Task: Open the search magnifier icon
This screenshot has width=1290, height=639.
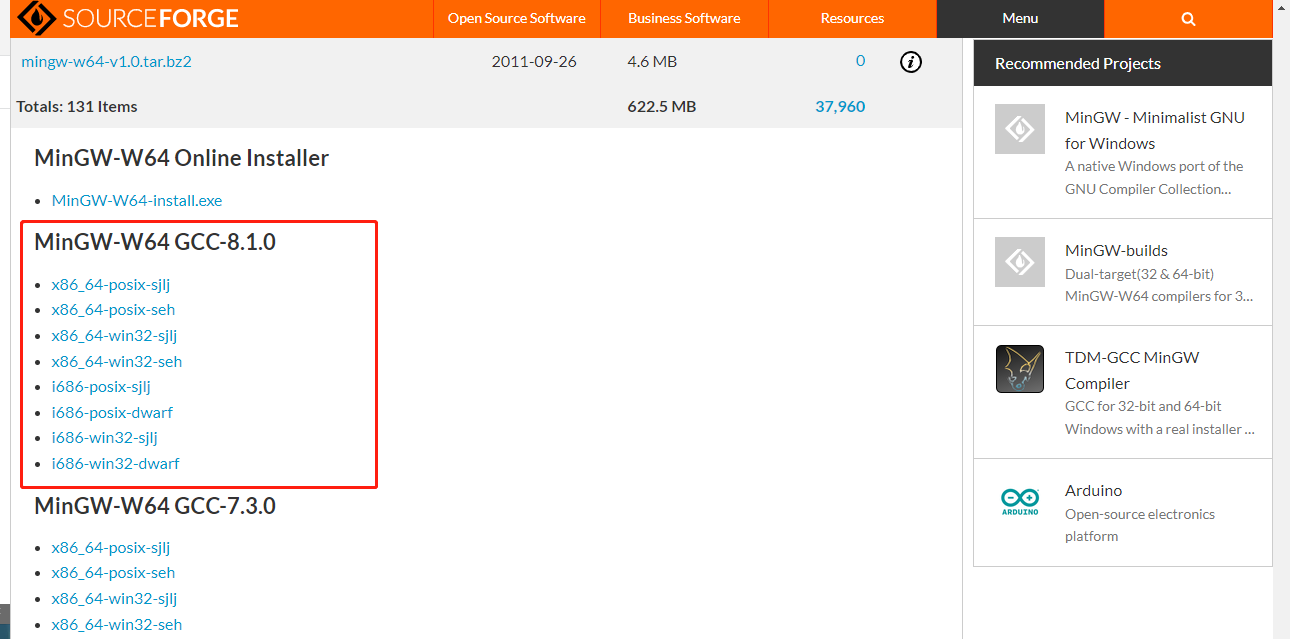Action: (1188, 18)
